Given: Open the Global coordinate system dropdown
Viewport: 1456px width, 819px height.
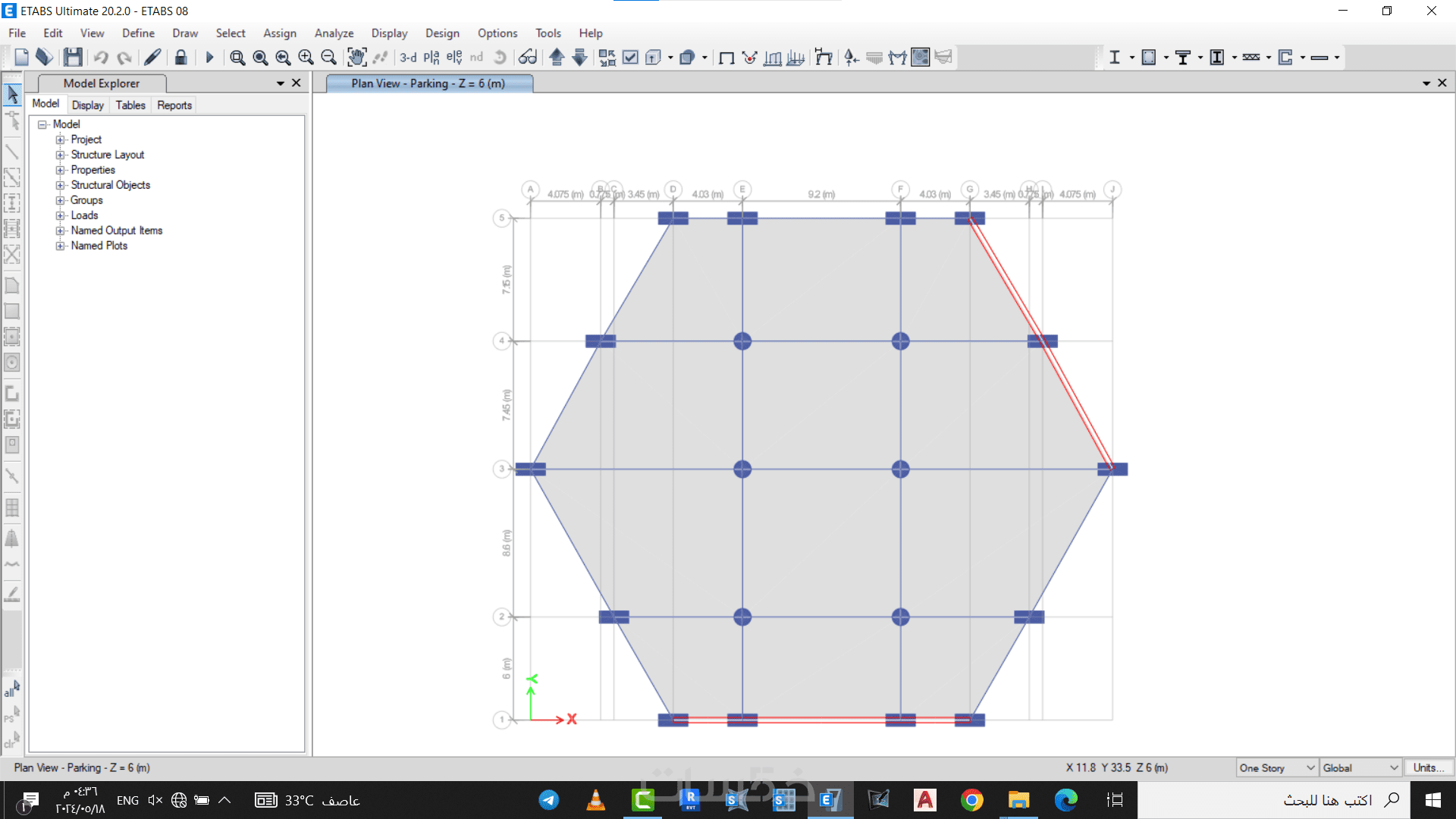Looking at the screenshot, I should [1360, 767].
